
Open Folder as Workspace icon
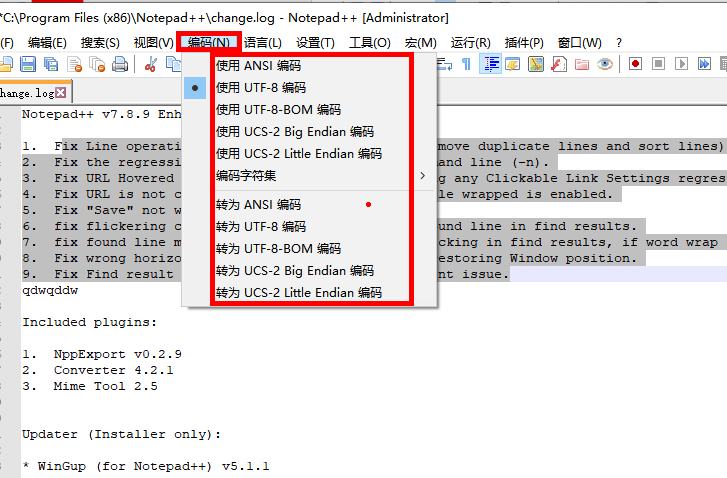click(x=581, y=64)
